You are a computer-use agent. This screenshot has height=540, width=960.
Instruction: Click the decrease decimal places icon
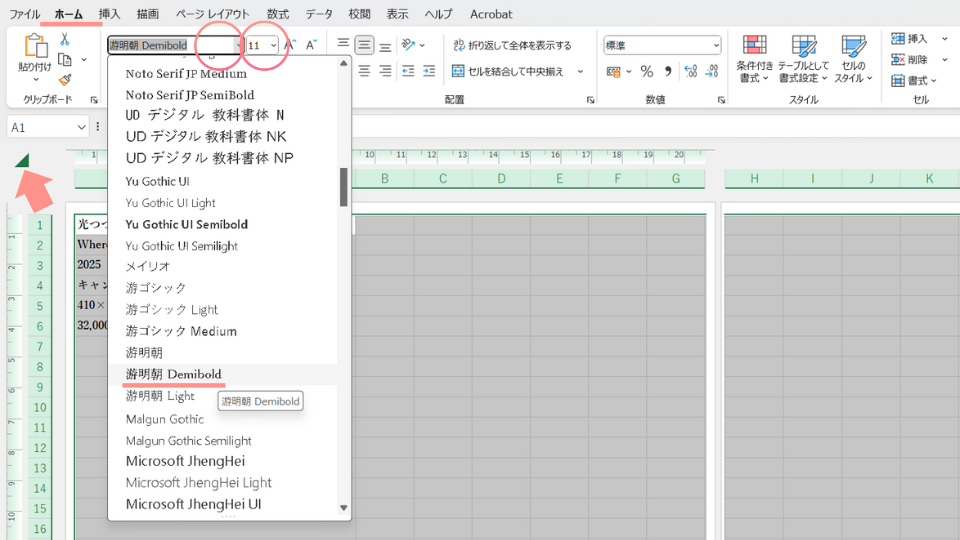coord(711,72)
